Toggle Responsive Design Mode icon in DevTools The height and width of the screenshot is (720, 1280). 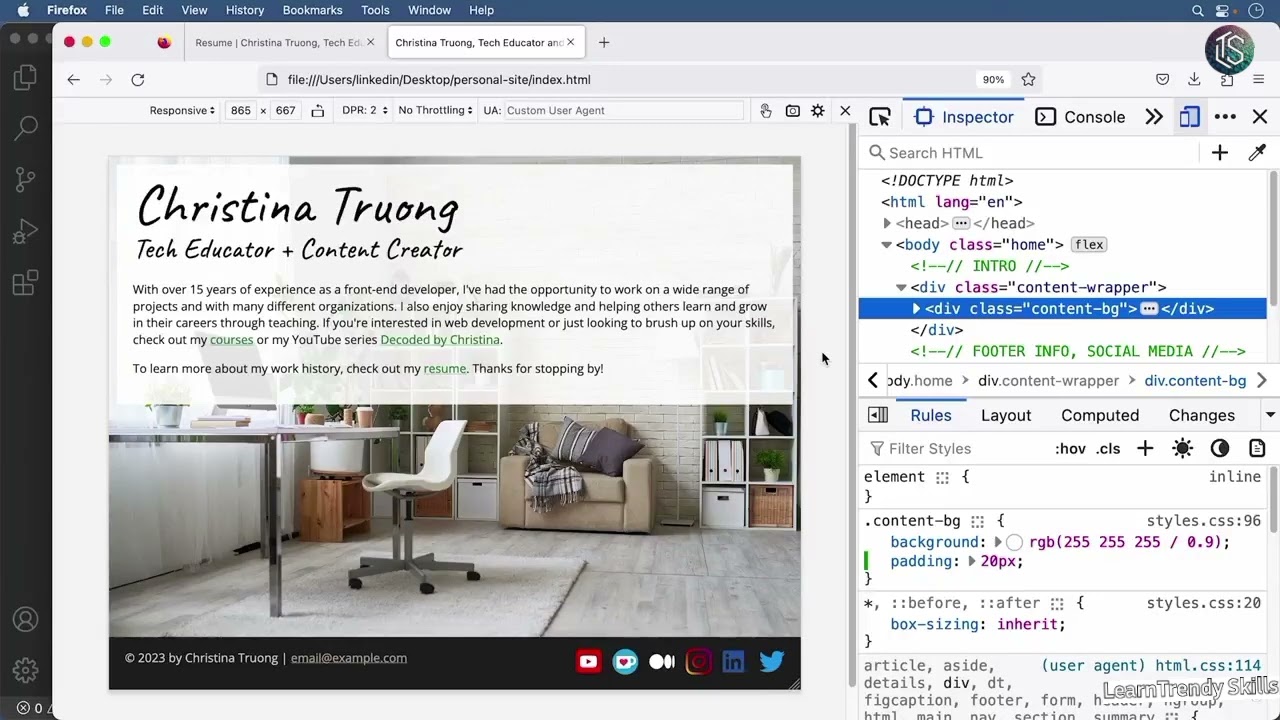(1189, 117)
